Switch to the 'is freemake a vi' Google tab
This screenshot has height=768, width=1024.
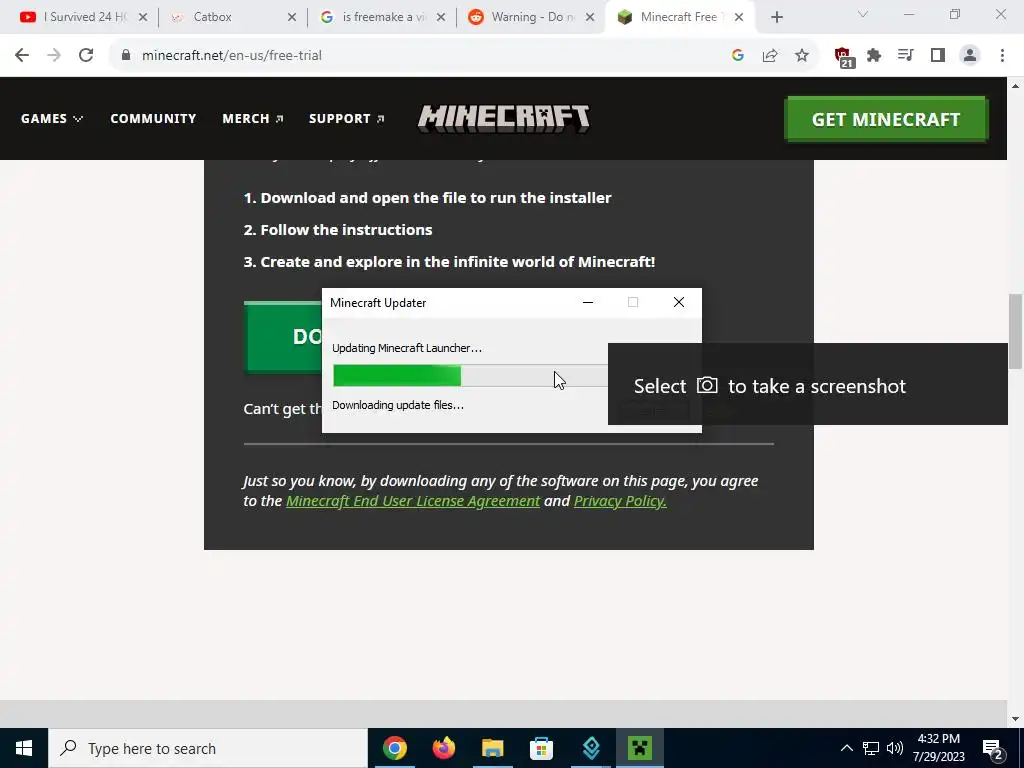pos(381,17)
